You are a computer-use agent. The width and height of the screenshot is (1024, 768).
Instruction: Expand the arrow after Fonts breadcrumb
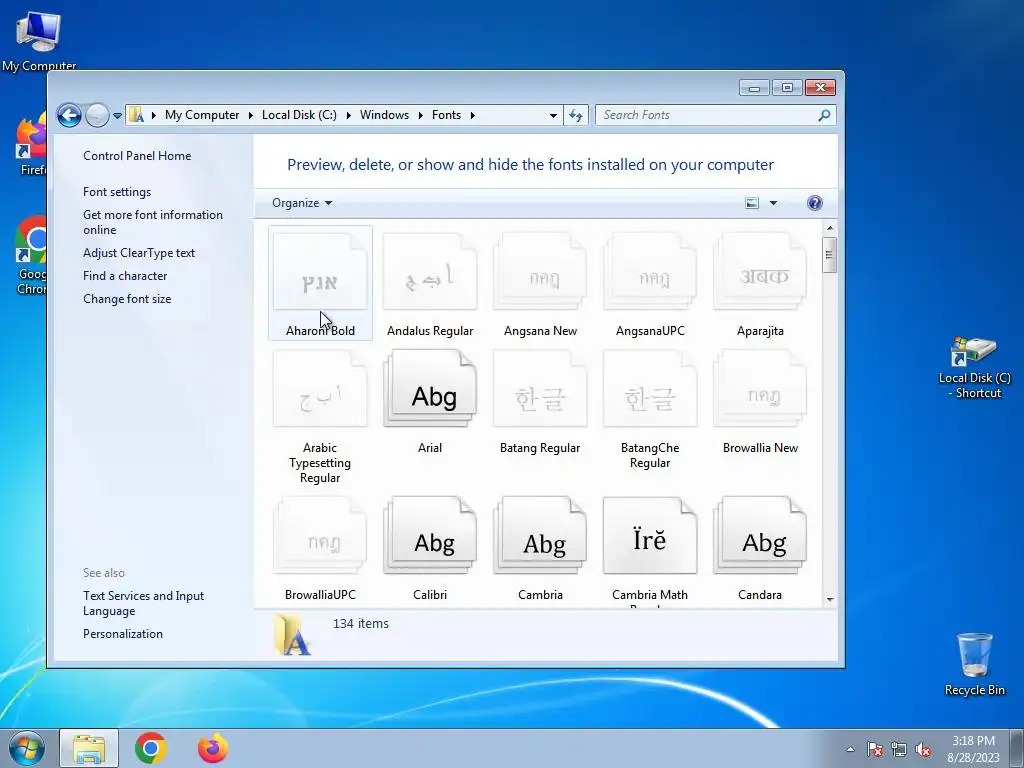[x=472, y=115]
